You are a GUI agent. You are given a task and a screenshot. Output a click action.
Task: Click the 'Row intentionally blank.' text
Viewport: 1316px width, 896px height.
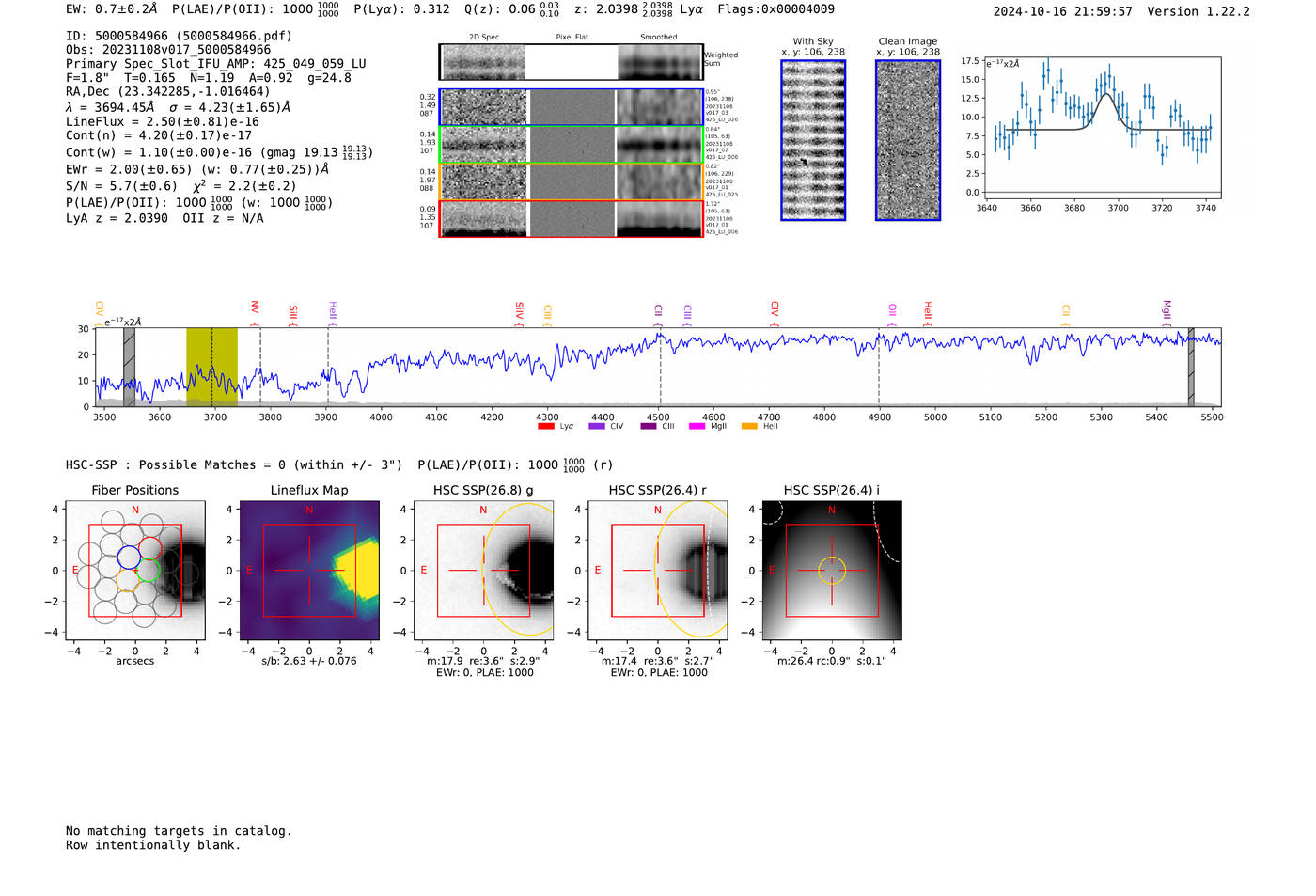pos(153,845)
